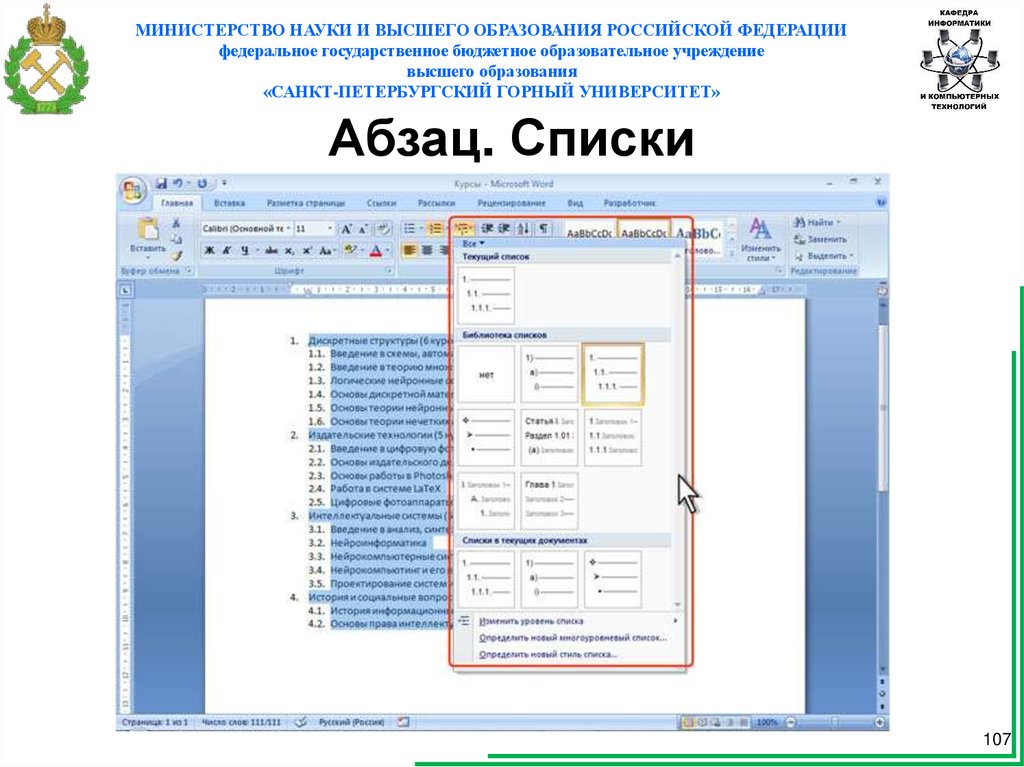
Task: Click the Clear Formatting icon
Action: 383,229
